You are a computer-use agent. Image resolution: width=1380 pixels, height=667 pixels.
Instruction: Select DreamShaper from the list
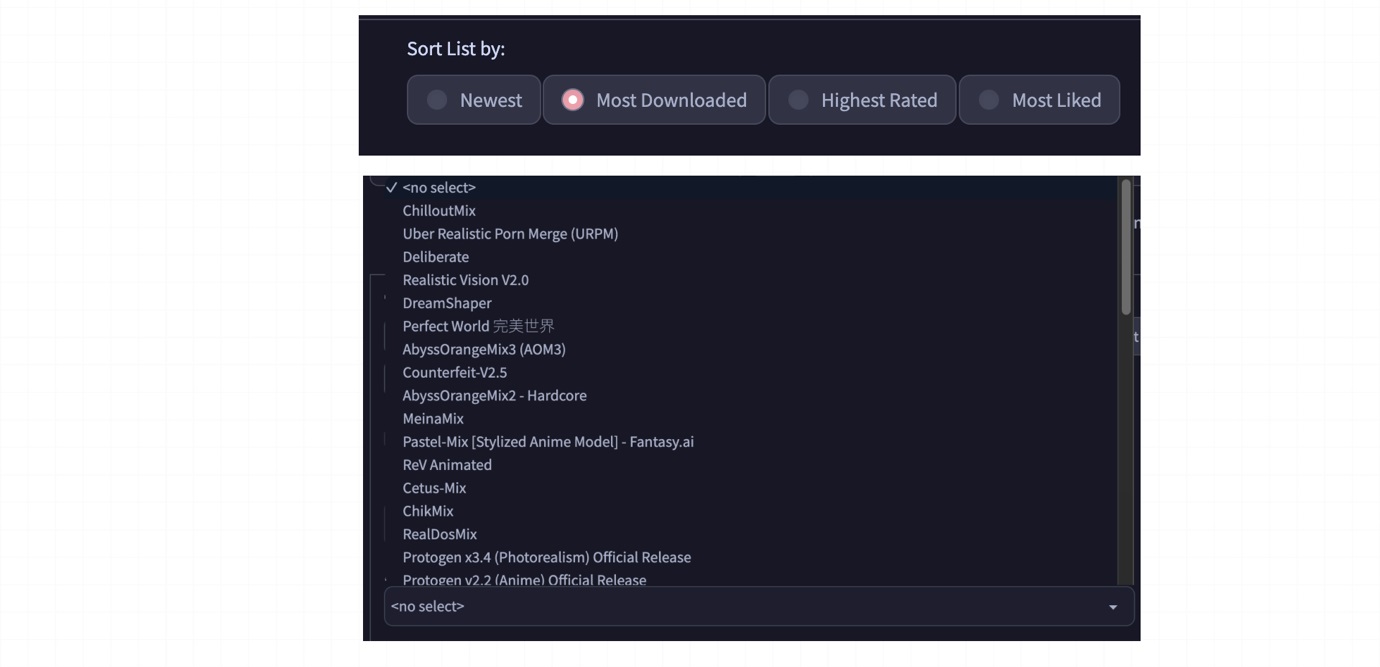(447, 303)
